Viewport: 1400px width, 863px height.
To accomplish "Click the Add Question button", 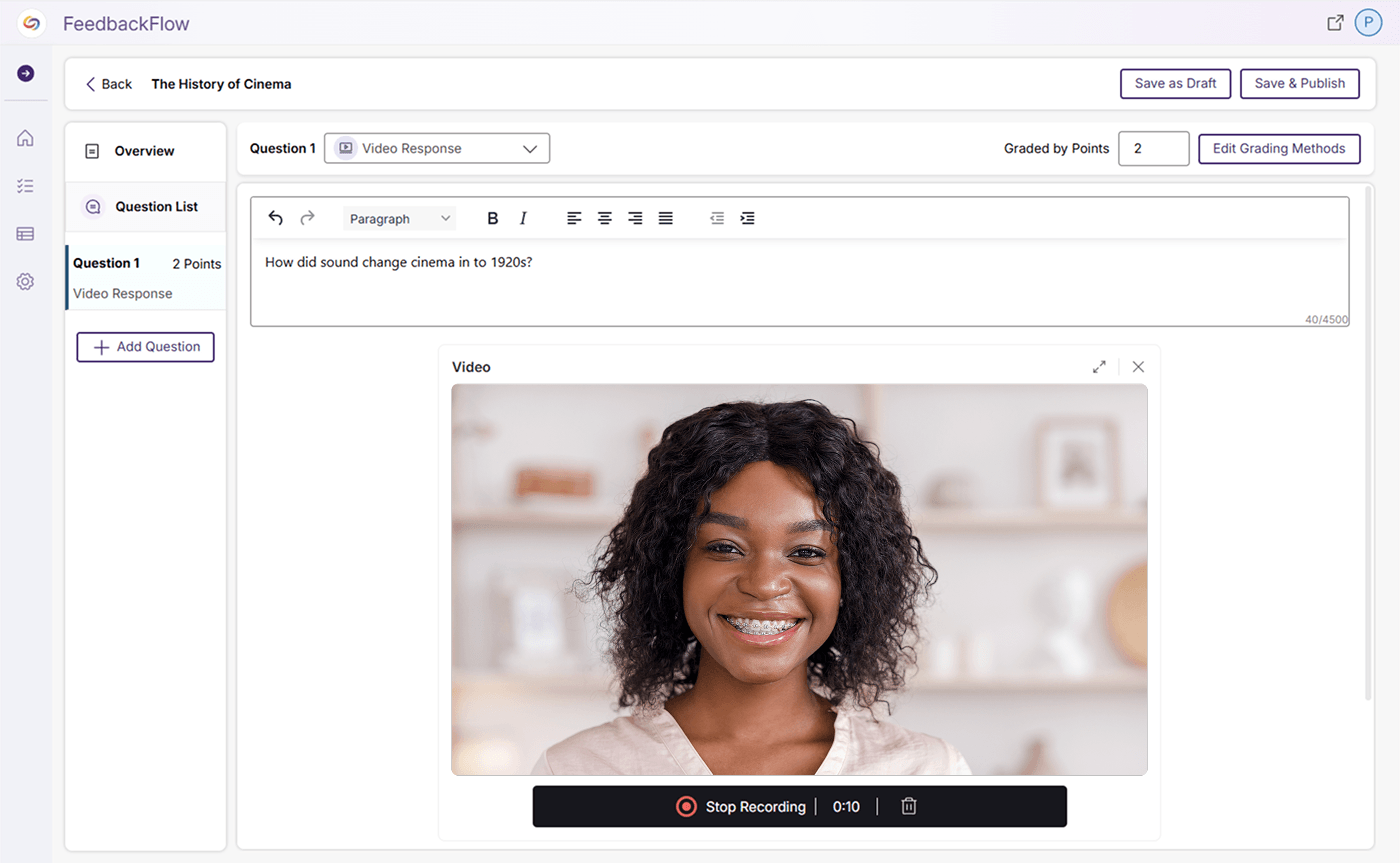I will (x=146, y=347).
